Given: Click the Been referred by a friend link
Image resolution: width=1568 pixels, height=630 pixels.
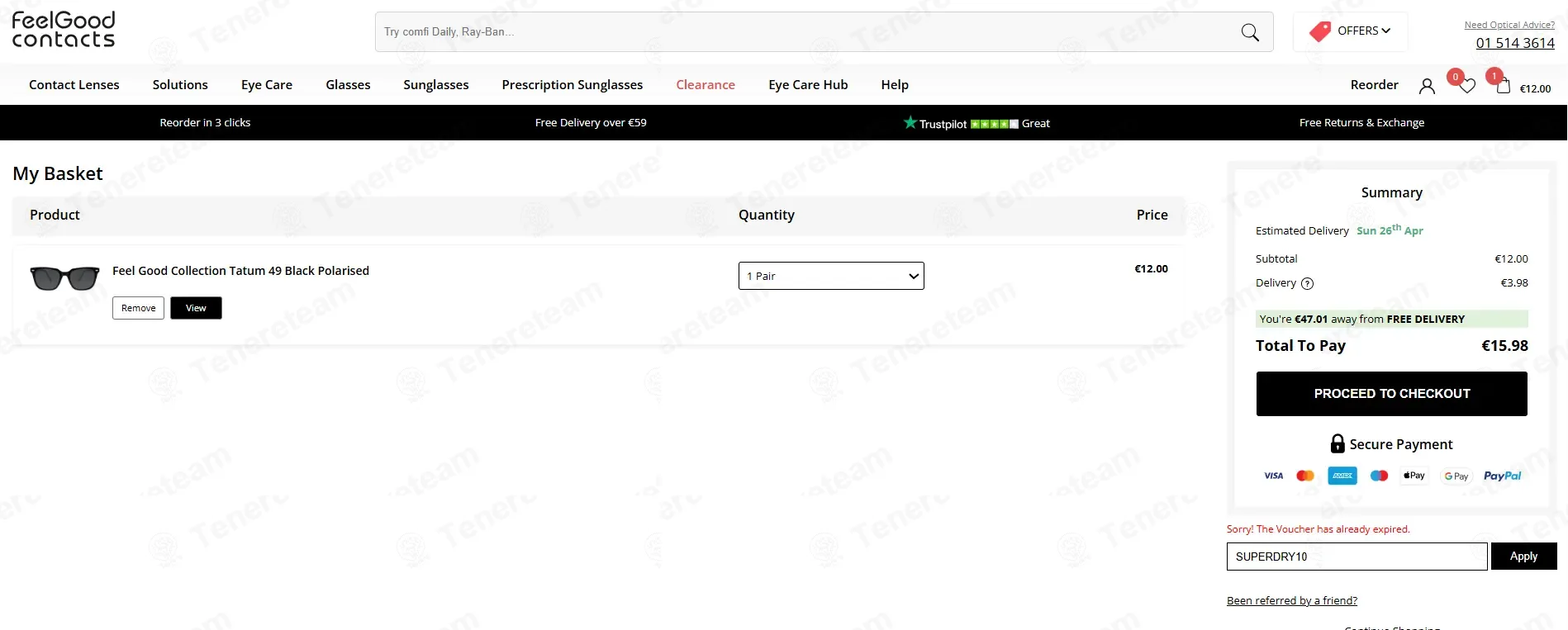Looking at the screenshot, I should coord(1292,600).
